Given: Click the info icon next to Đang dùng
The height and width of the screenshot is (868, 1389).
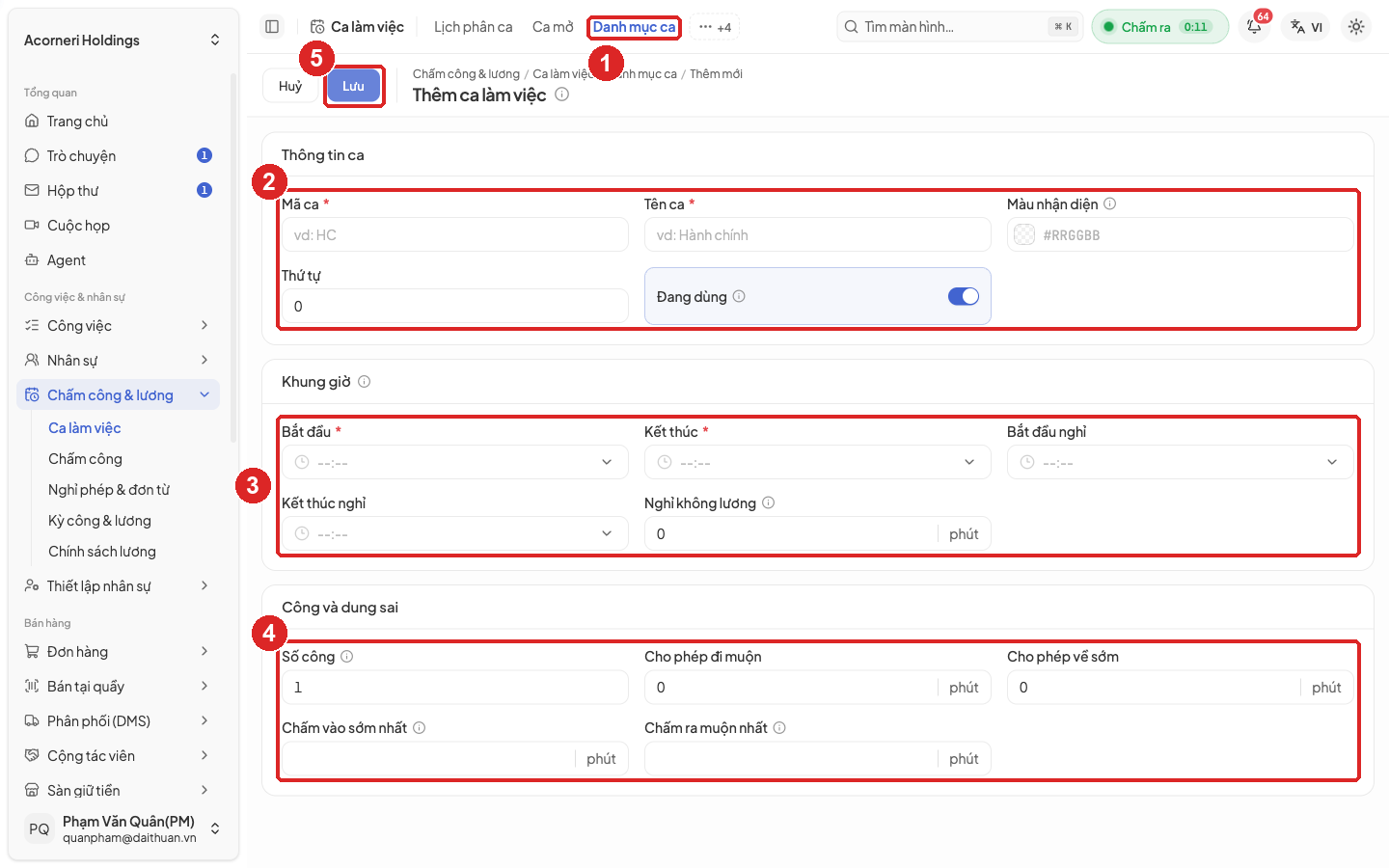Looking at the screenshot, I should 739,296.
